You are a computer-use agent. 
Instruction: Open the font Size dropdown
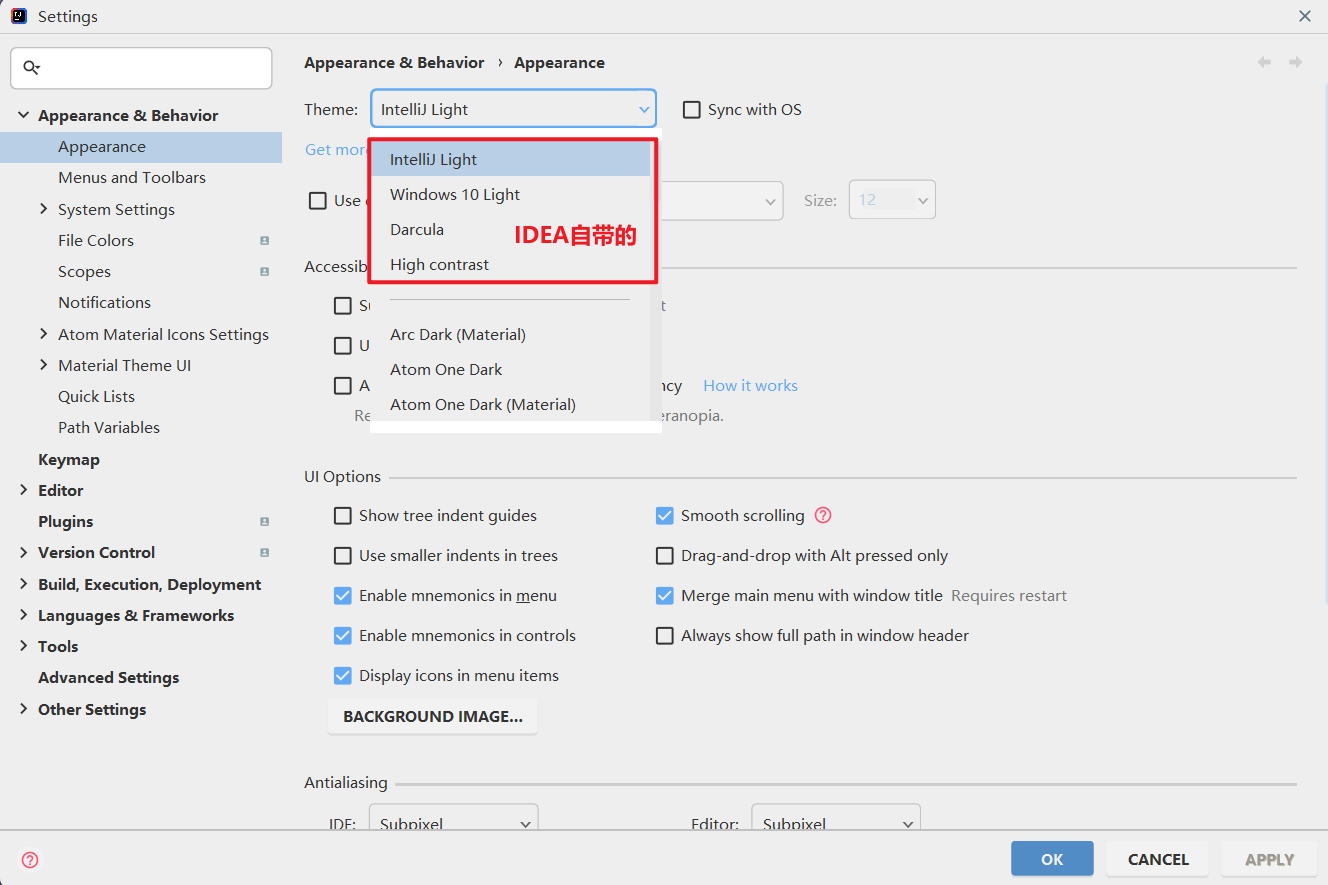click(x=892, y=200)
